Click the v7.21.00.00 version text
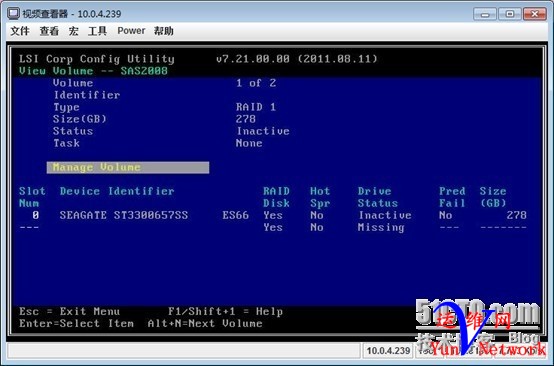The width and height of the screenshot is (554, 366). point(253,59)
